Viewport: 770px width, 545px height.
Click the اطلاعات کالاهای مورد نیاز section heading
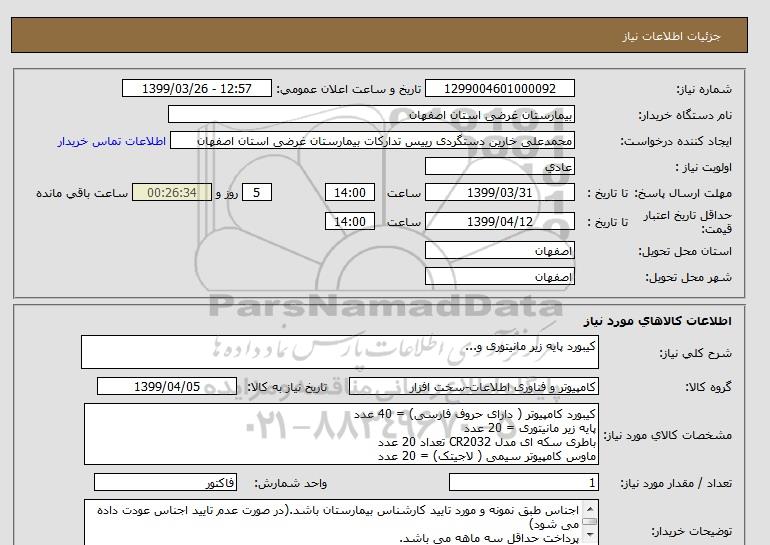(x=658, y=321)
